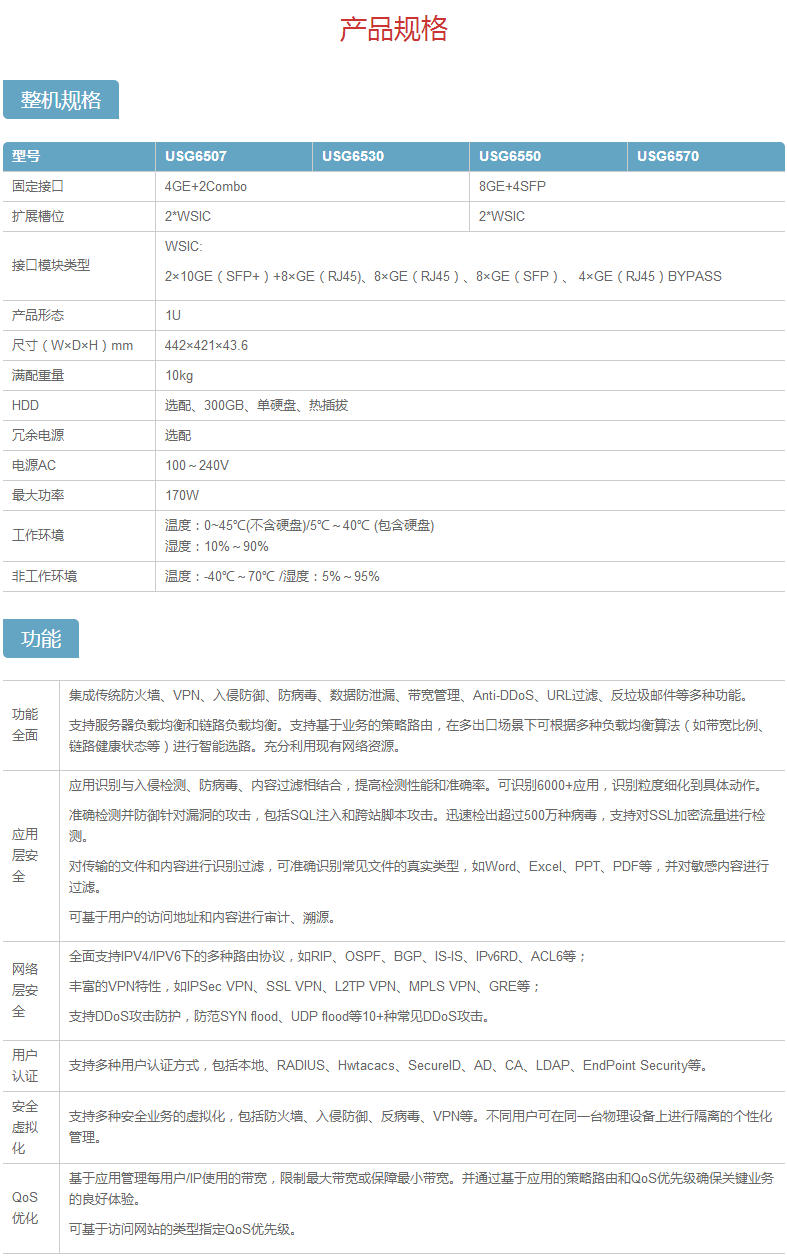This screenshot has height=1258, width=787.
Task: Click the 冗余电源 row label
Action: pos(38,435)
